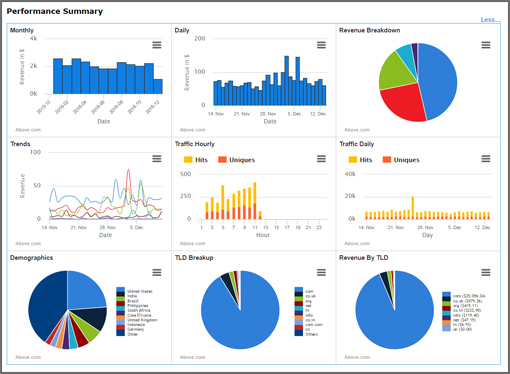Toggle Others in the TLD Breakup legend
This screenshot has height=374, width=510.
(x=306, y=334)
